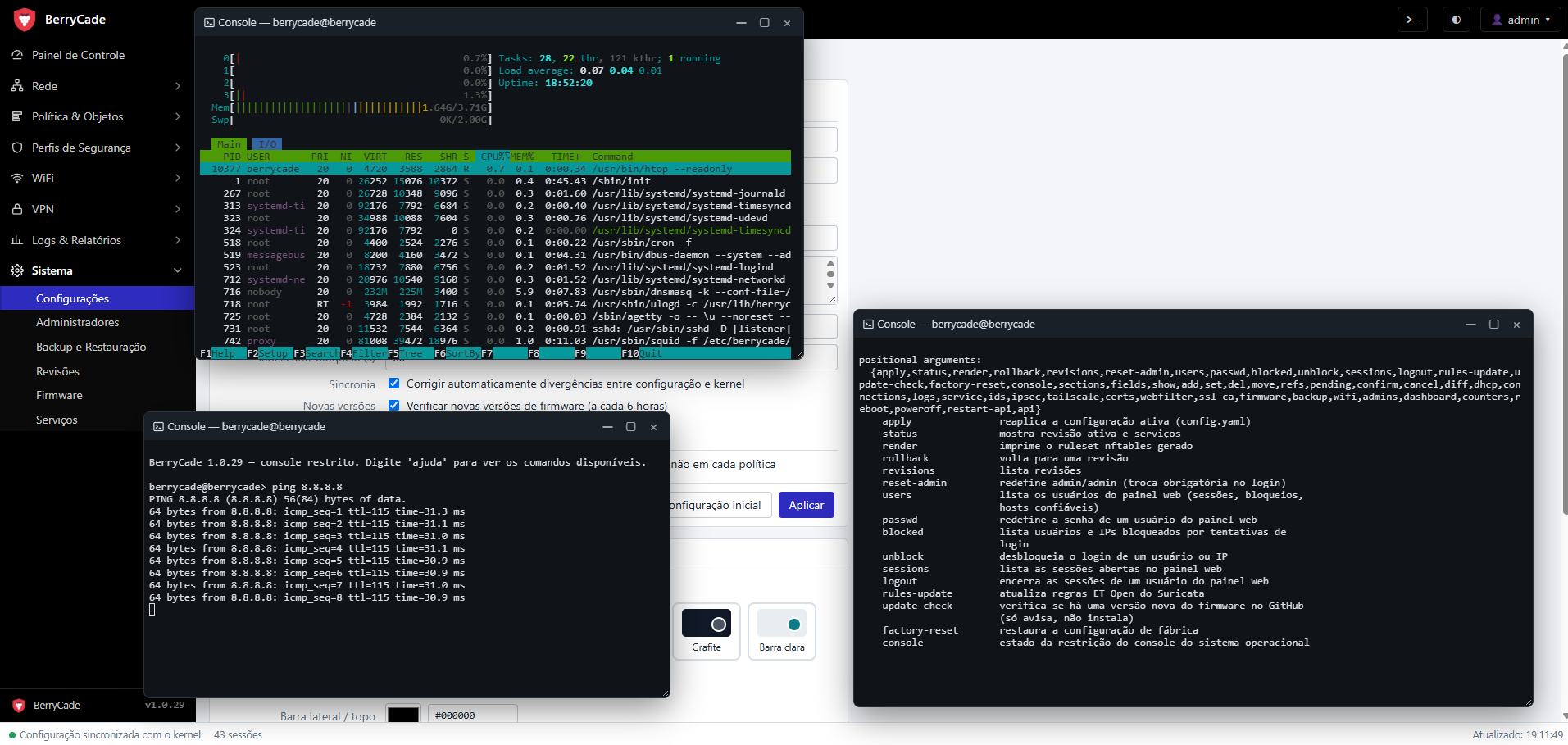
Task: Click the Logs & Relatórios chart icon
Action: pos(17,240)
